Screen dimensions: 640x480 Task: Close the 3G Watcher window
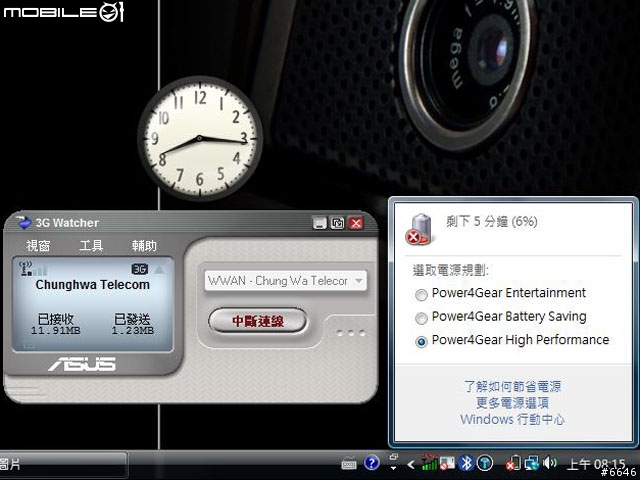(x=356, y=223)
